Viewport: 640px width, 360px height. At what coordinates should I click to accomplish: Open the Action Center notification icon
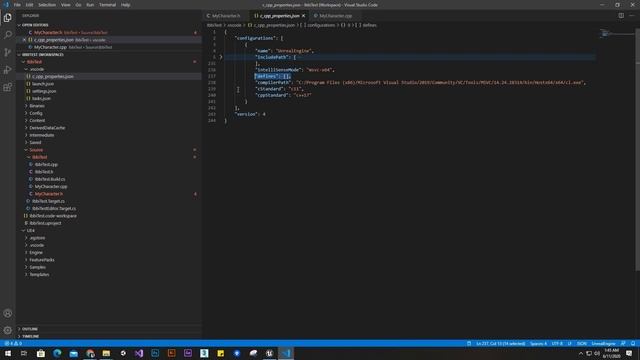coord(629,353)
